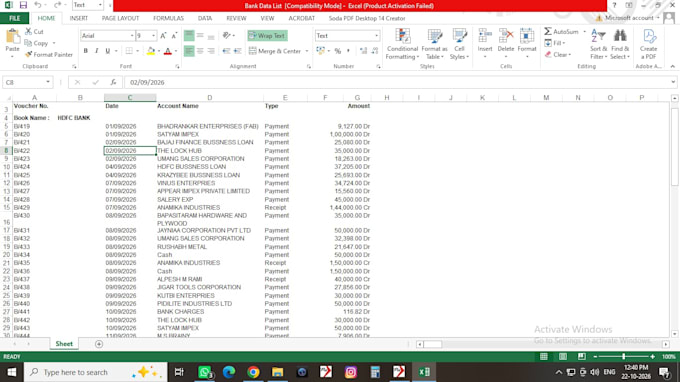Apply Percent Style format
Image resolution: width=680 pixels, height=382 pixels.
[x=338, y=51]
